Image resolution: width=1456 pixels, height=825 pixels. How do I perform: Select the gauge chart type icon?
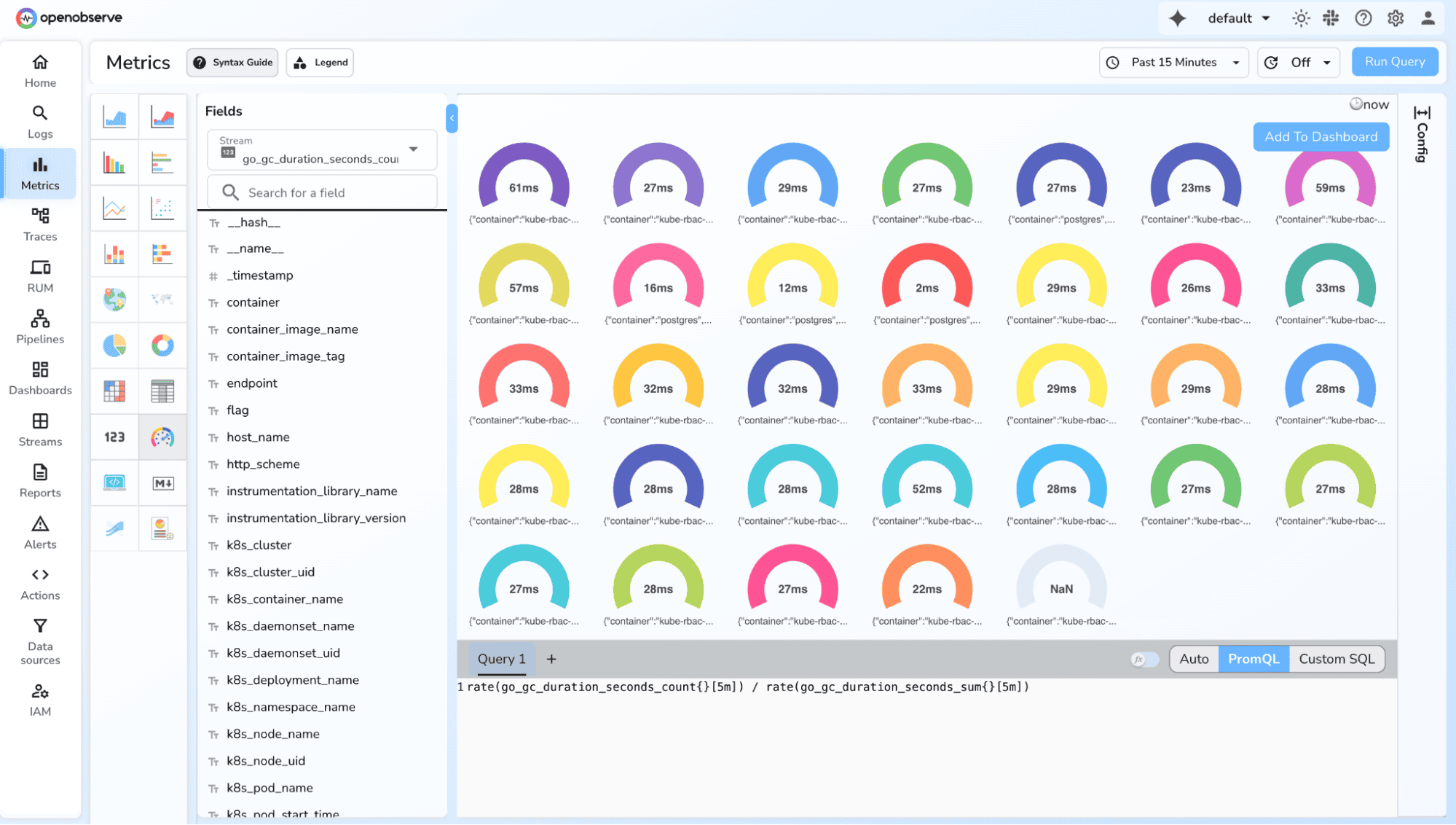pos(162,437)
